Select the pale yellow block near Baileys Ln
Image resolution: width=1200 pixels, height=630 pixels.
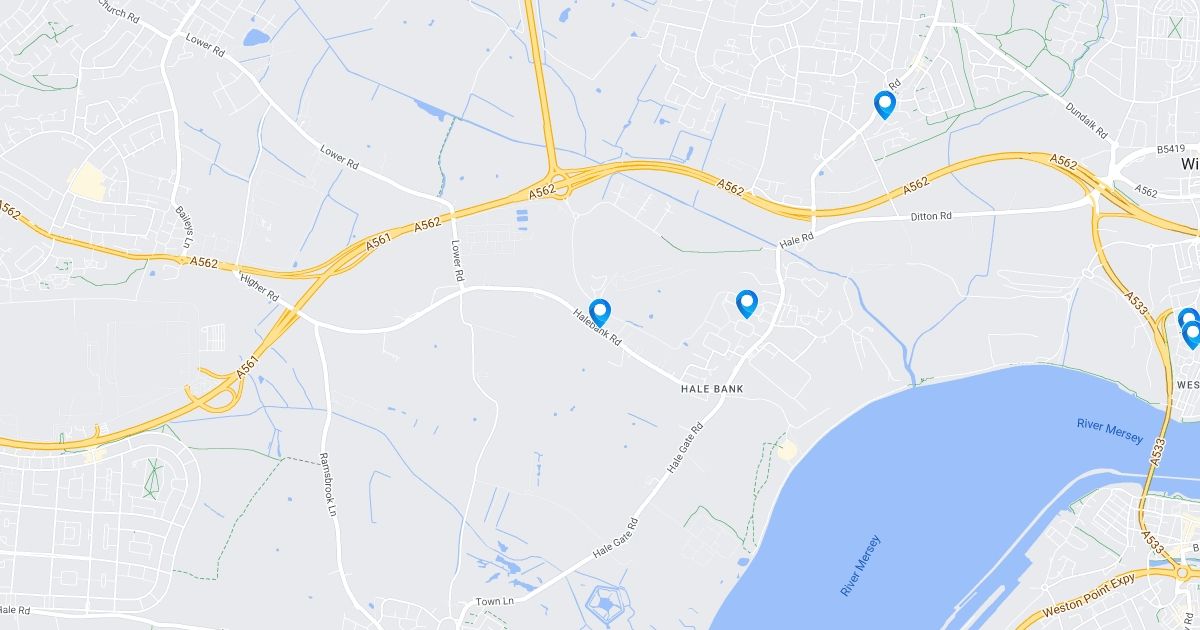[88, 182]
